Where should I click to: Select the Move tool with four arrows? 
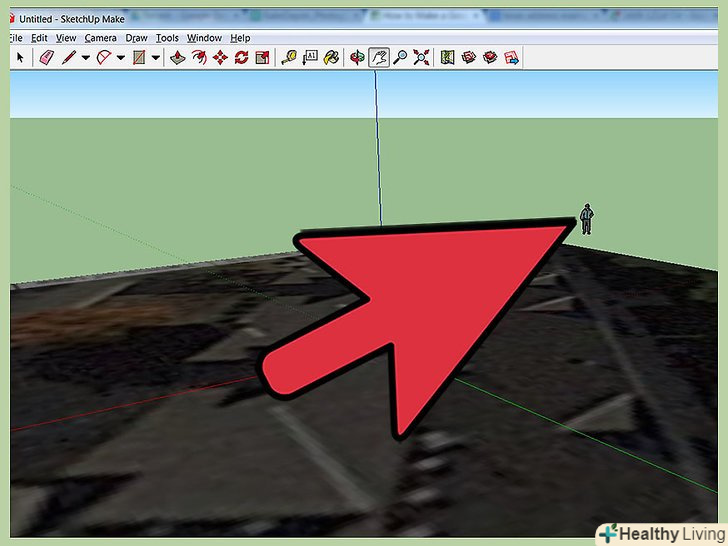pos(220,58)
